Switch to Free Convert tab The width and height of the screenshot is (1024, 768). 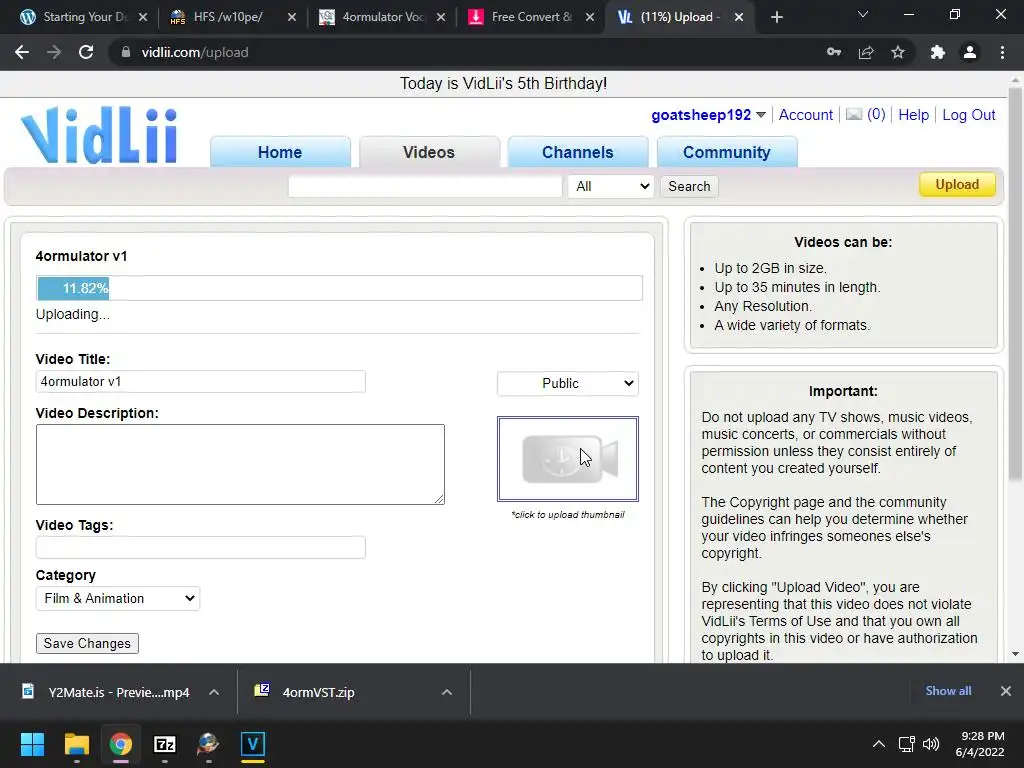[x=531, y=17]
